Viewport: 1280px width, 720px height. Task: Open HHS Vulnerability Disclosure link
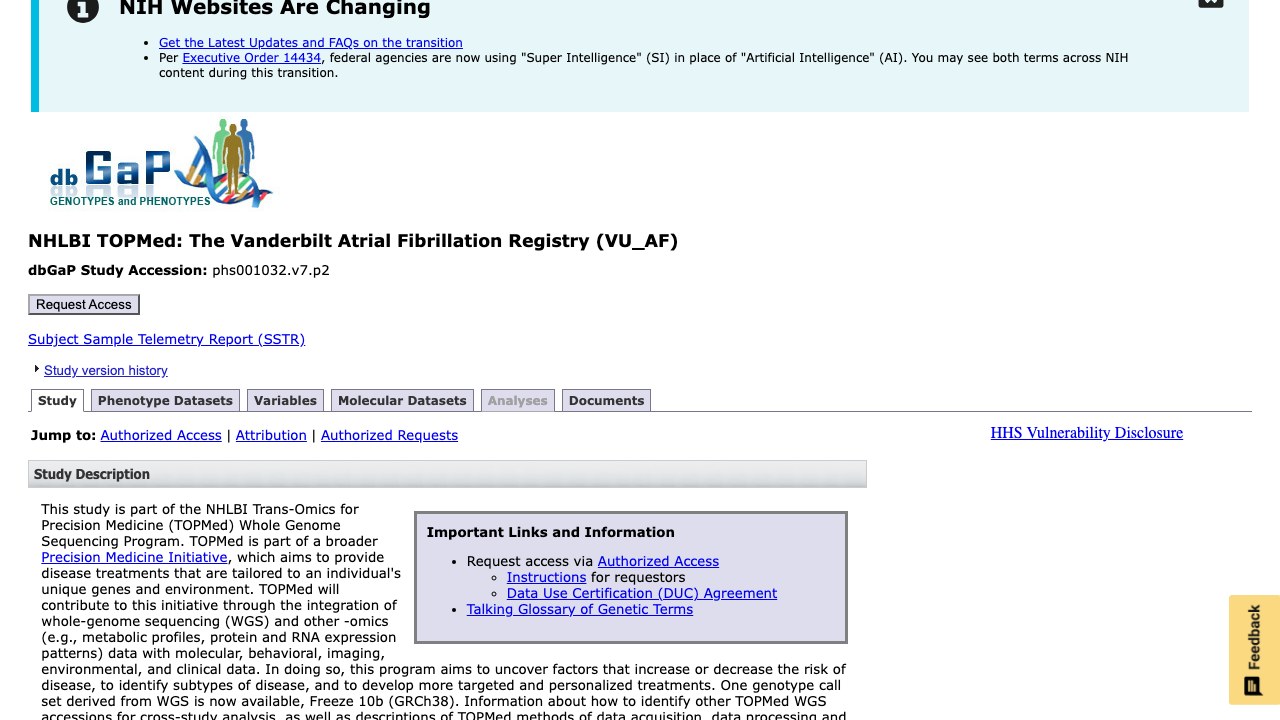coord(1087,433)
